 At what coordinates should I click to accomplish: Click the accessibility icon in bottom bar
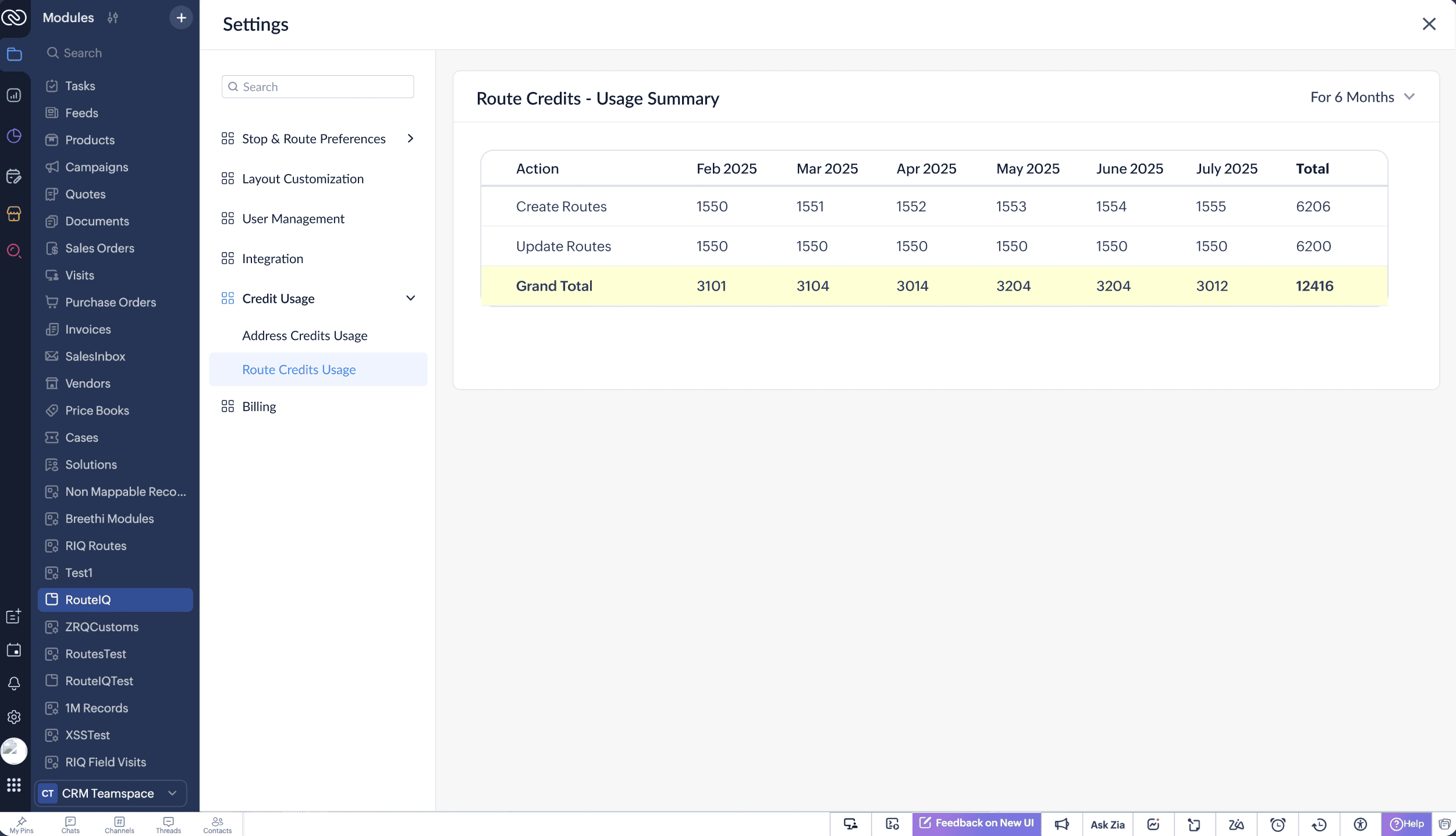(1360, 824)
